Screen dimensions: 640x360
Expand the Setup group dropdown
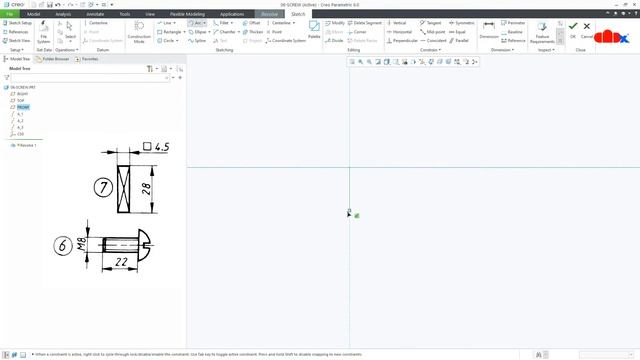coord(17,50)
